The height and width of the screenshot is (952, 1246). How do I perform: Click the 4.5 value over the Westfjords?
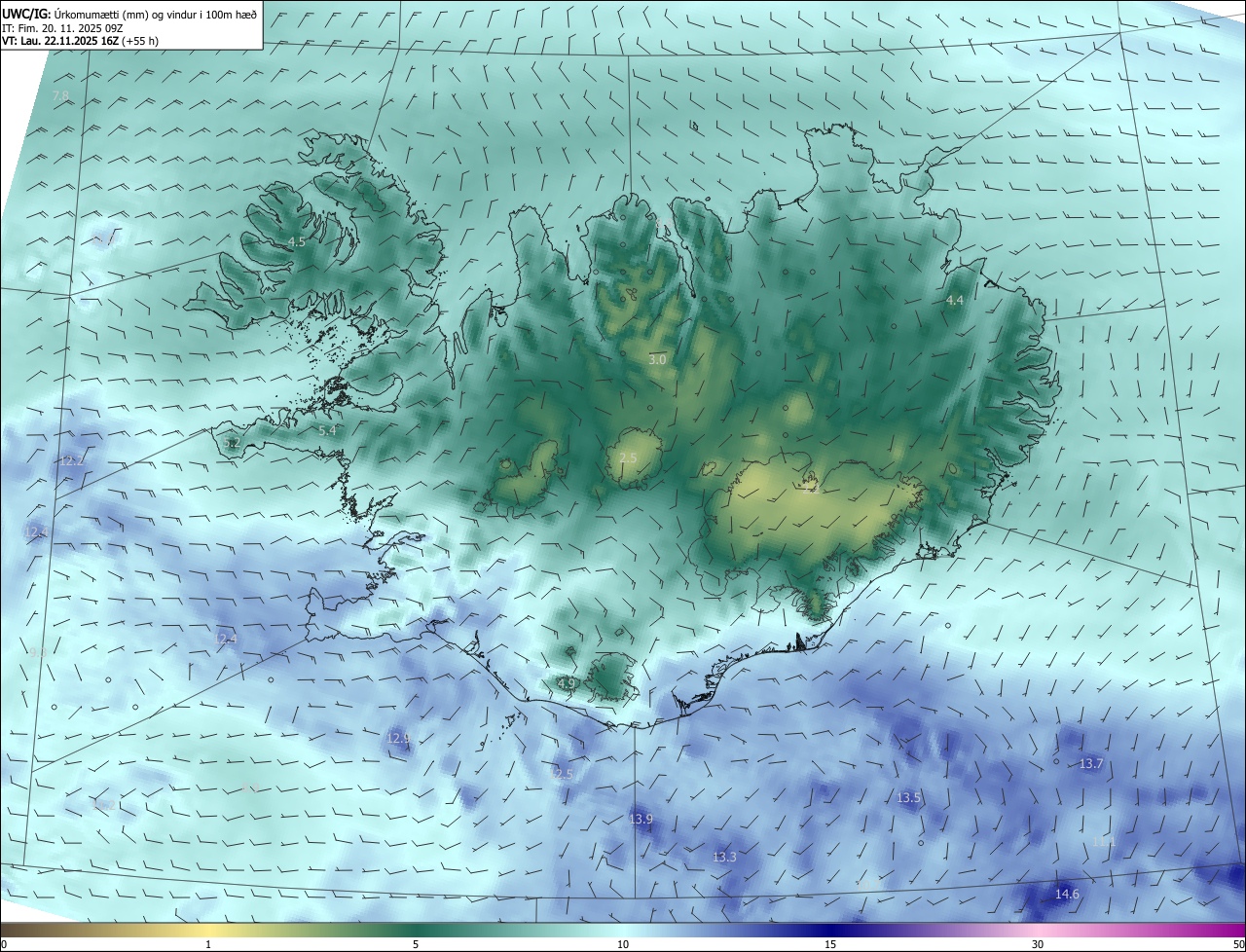(297, 241)
